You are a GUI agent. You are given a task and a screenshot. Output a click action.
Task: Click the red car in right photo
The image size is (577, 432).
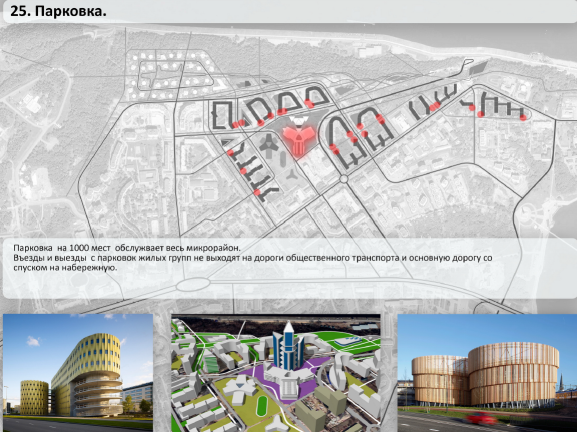tap(480, 419)
